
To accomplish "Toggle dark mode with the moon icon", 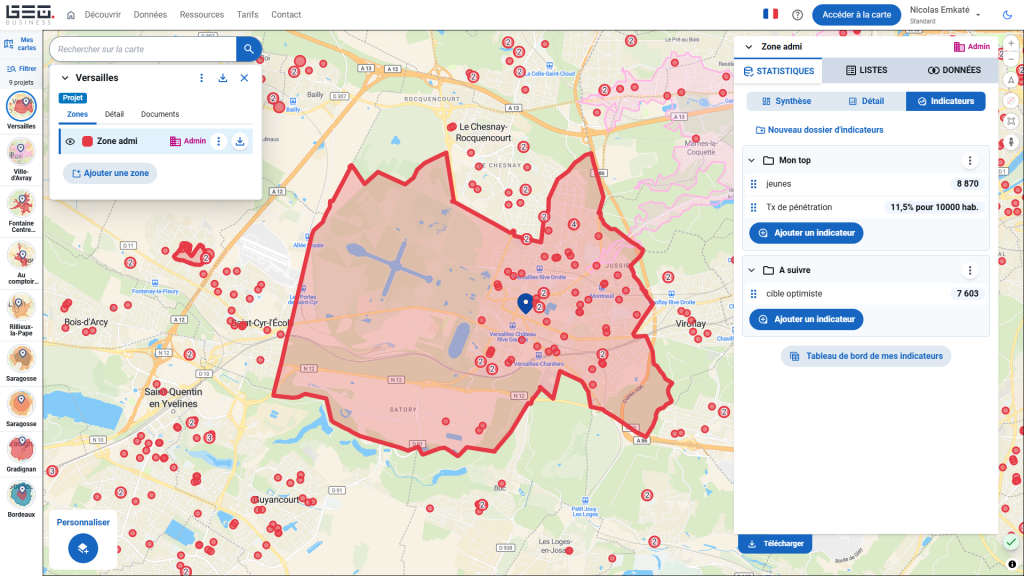I will coord(1007,15).
